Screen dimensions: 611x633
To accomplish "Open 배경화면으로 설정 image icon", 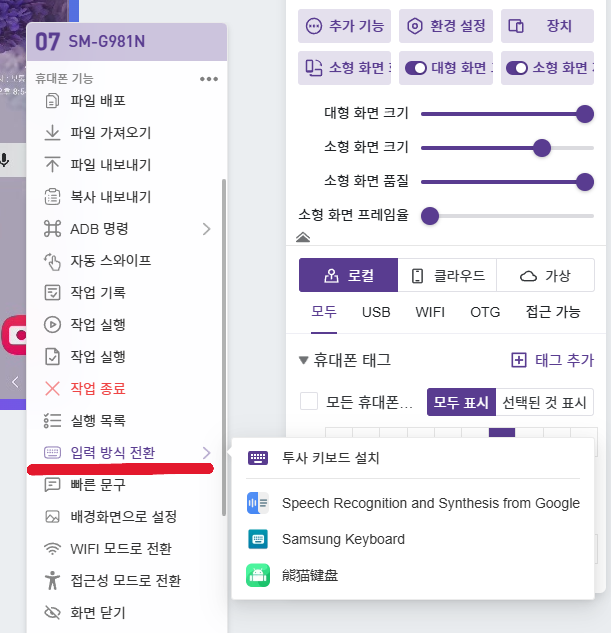I will (x=53, y=517).
